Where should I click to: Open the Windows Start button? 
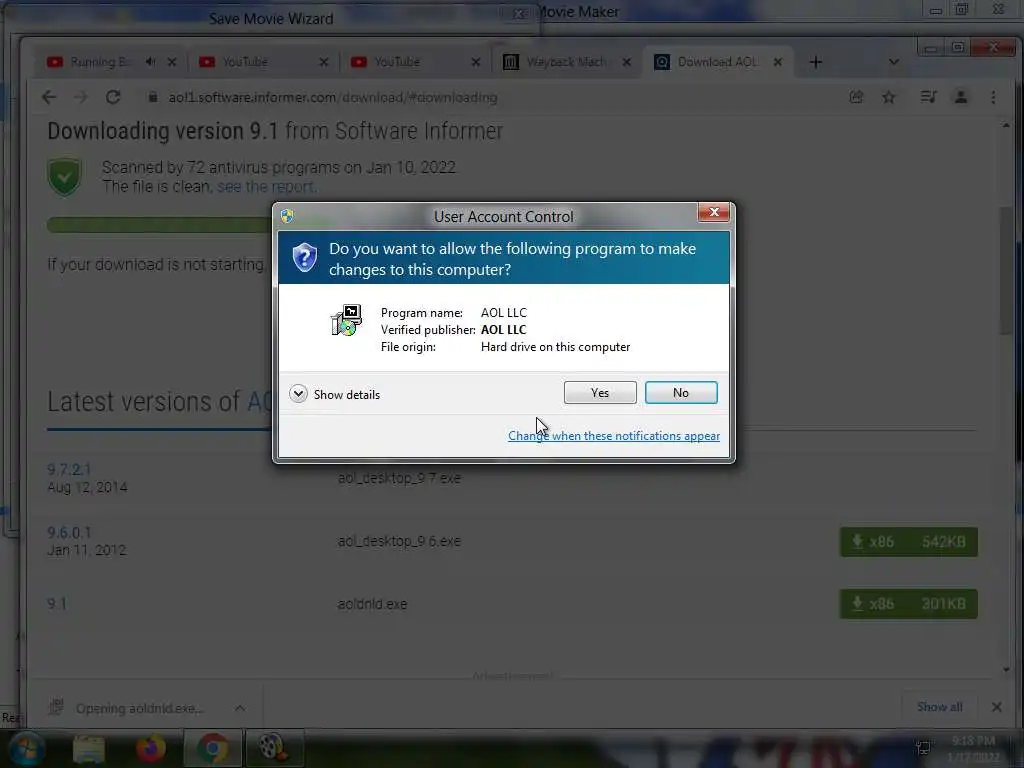[x=26, y=748]
